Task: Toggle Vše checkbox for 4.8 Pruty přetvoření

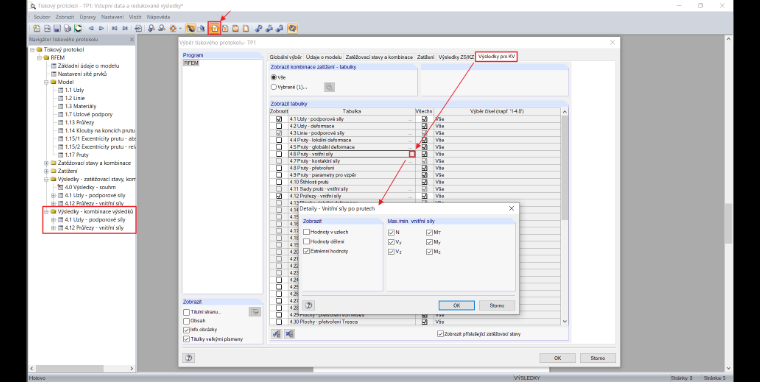Action: click(x=425, y=168)
